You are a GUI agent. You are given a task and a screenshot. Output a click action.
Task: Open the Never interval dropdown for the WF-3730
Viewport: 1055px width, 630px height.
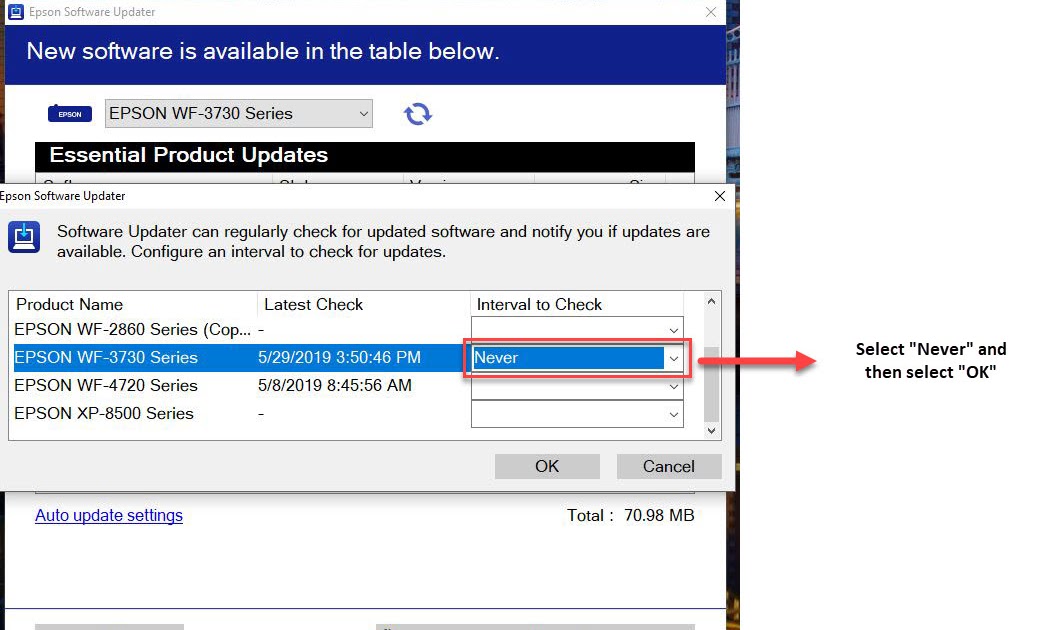(577, 357)
